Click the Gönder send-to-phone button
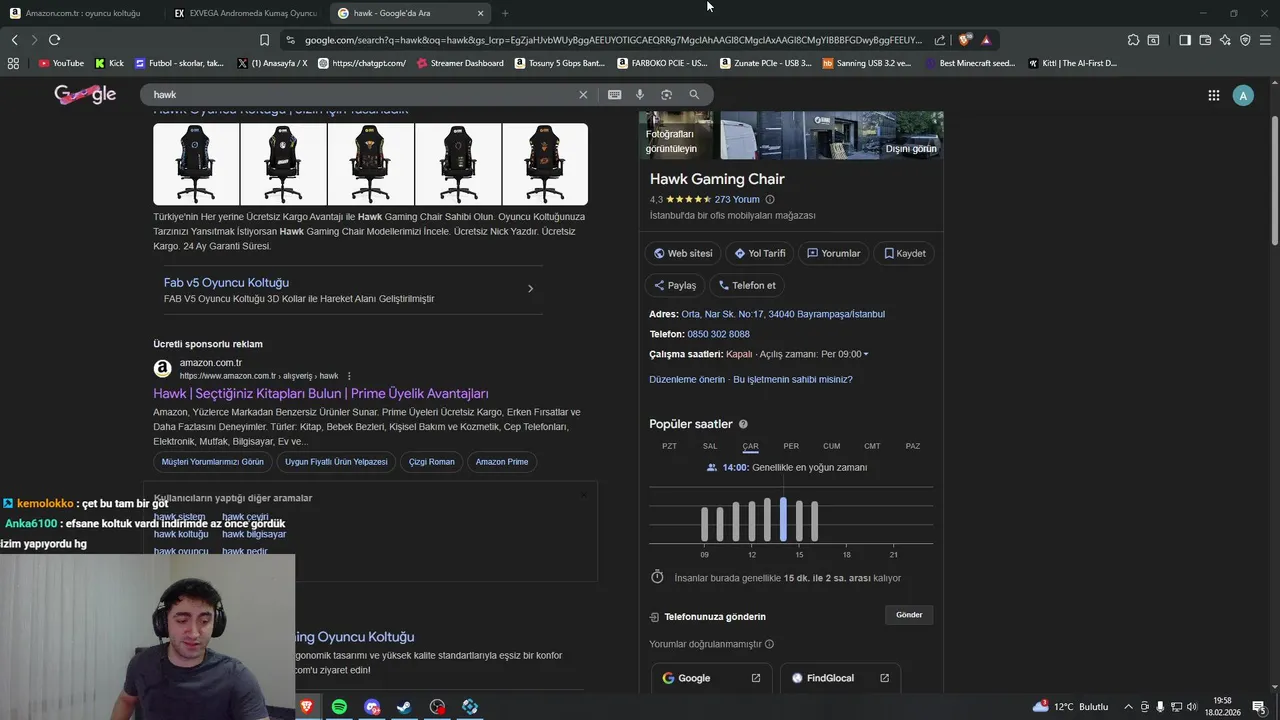Image resolution: width=1280 pixels, height=720 pixels. pos(909,615)
